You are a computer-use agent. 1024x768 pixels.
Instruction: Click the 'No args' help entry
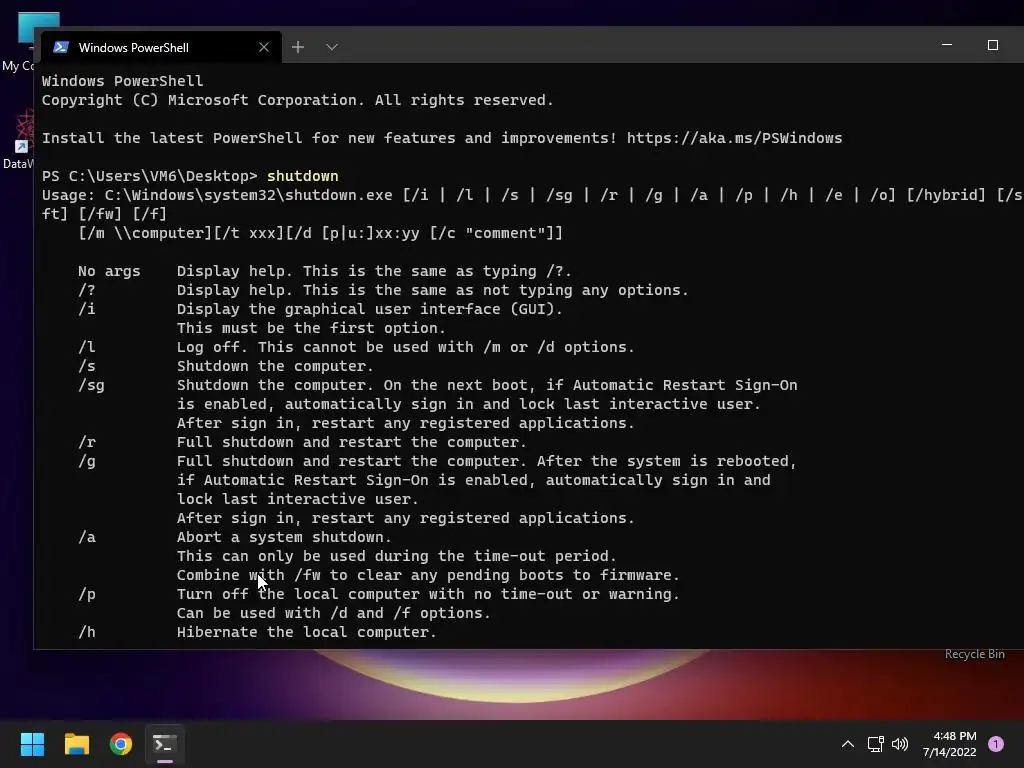[109, 271]
